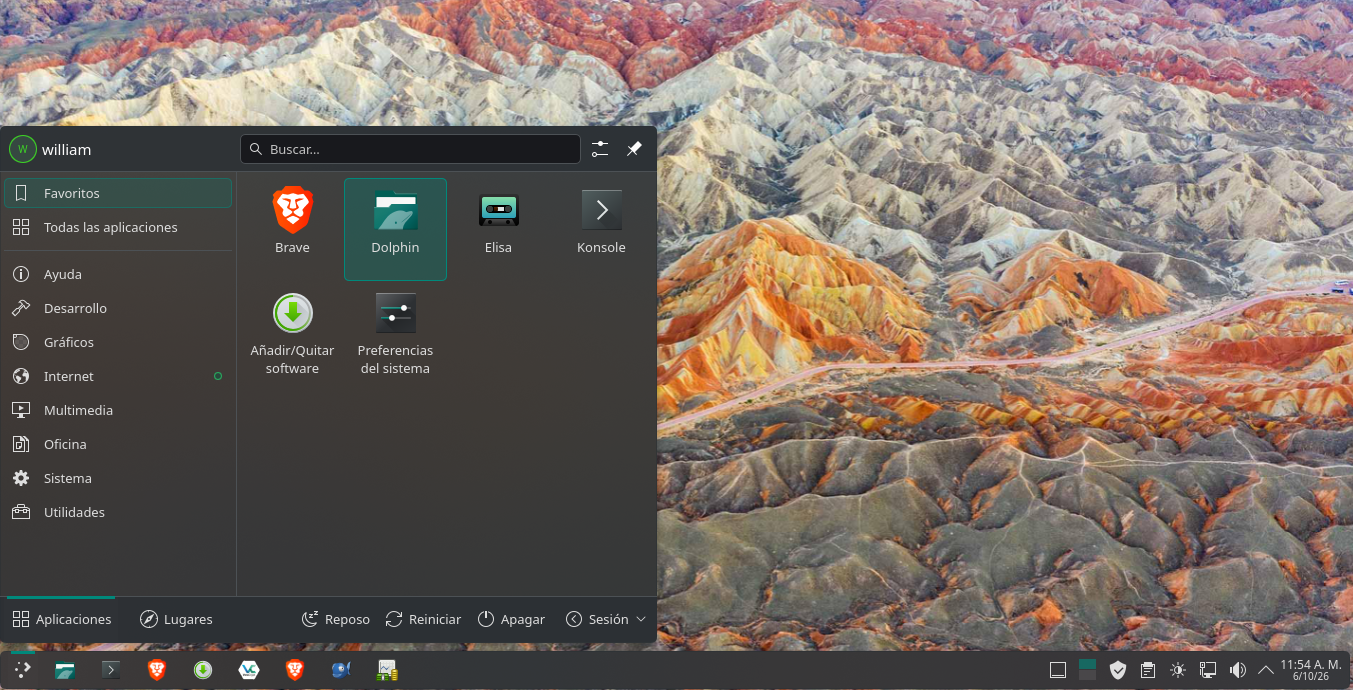Open the finance chart app in the taskbar
Image resolution: width=1353 pixels, height=690 pixels.
pos(387,670)
